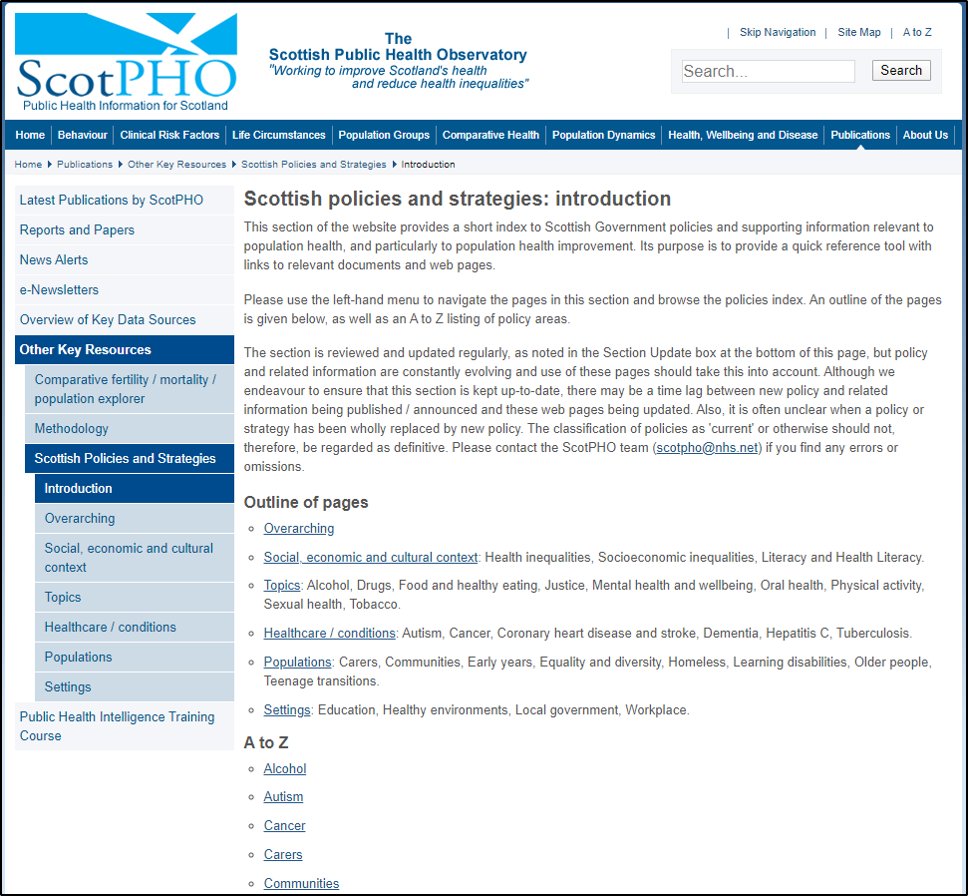Open Settings in the sidebar

(134, 687)
